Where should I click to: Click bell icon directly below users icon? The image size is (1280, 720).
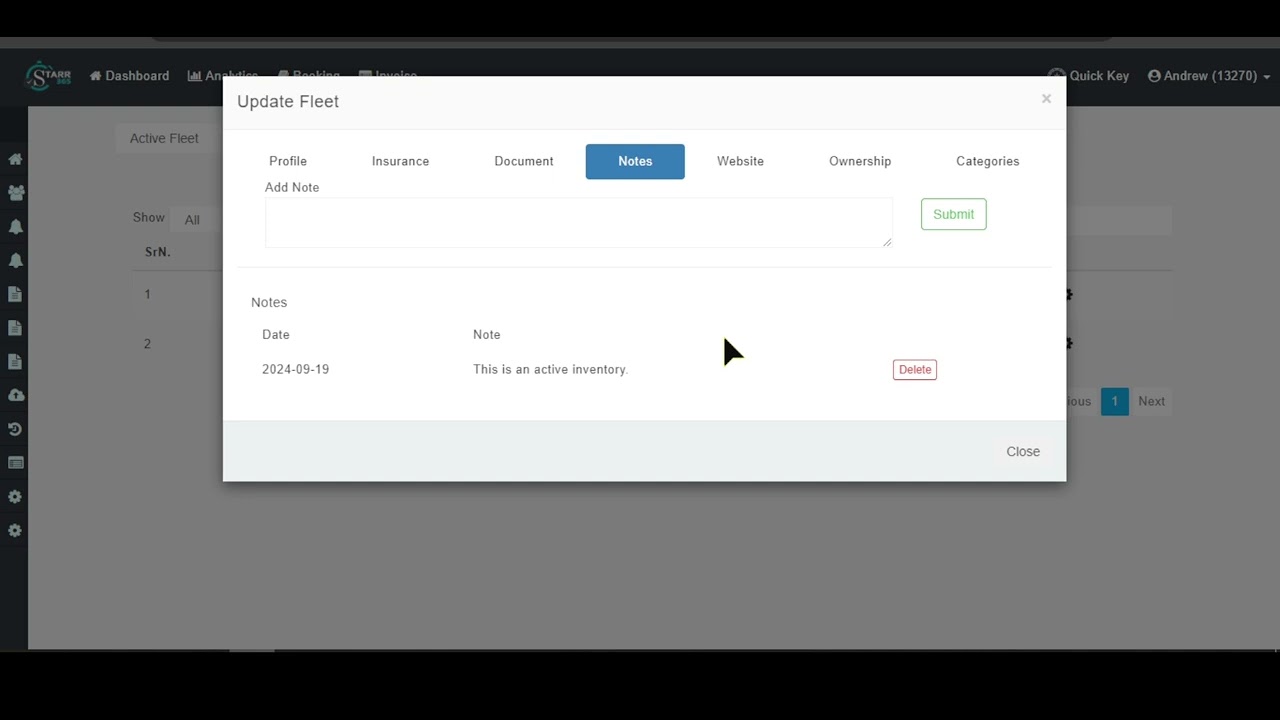(x=15, y=227)
